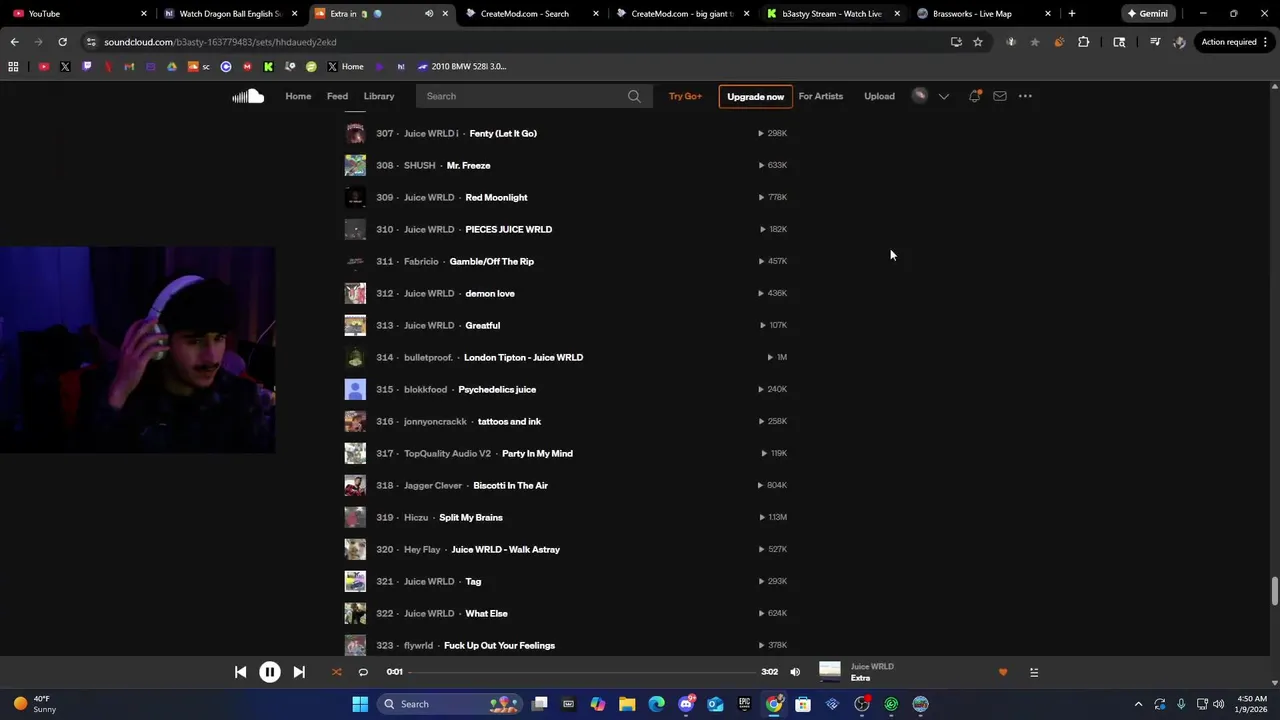The height and width of the screenshot is (720, 1280).
Task: Skip to the previous track
Action: [240, 672]
